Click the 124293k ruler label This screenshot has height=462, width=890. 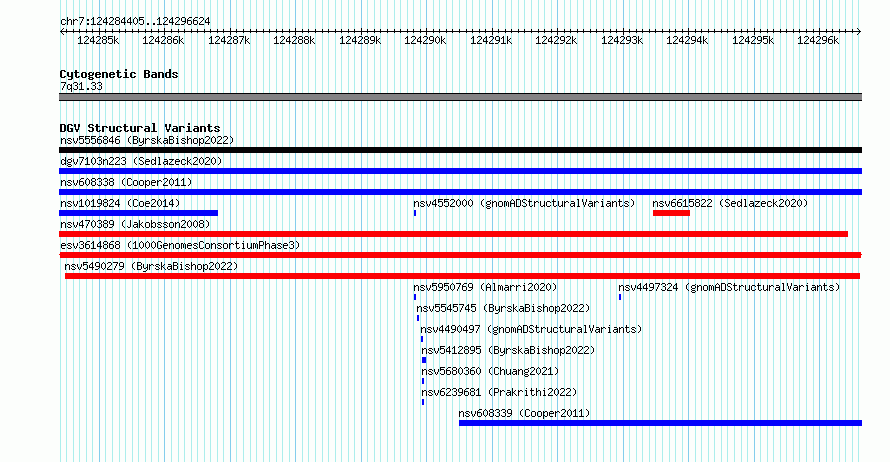coord(622,40)
